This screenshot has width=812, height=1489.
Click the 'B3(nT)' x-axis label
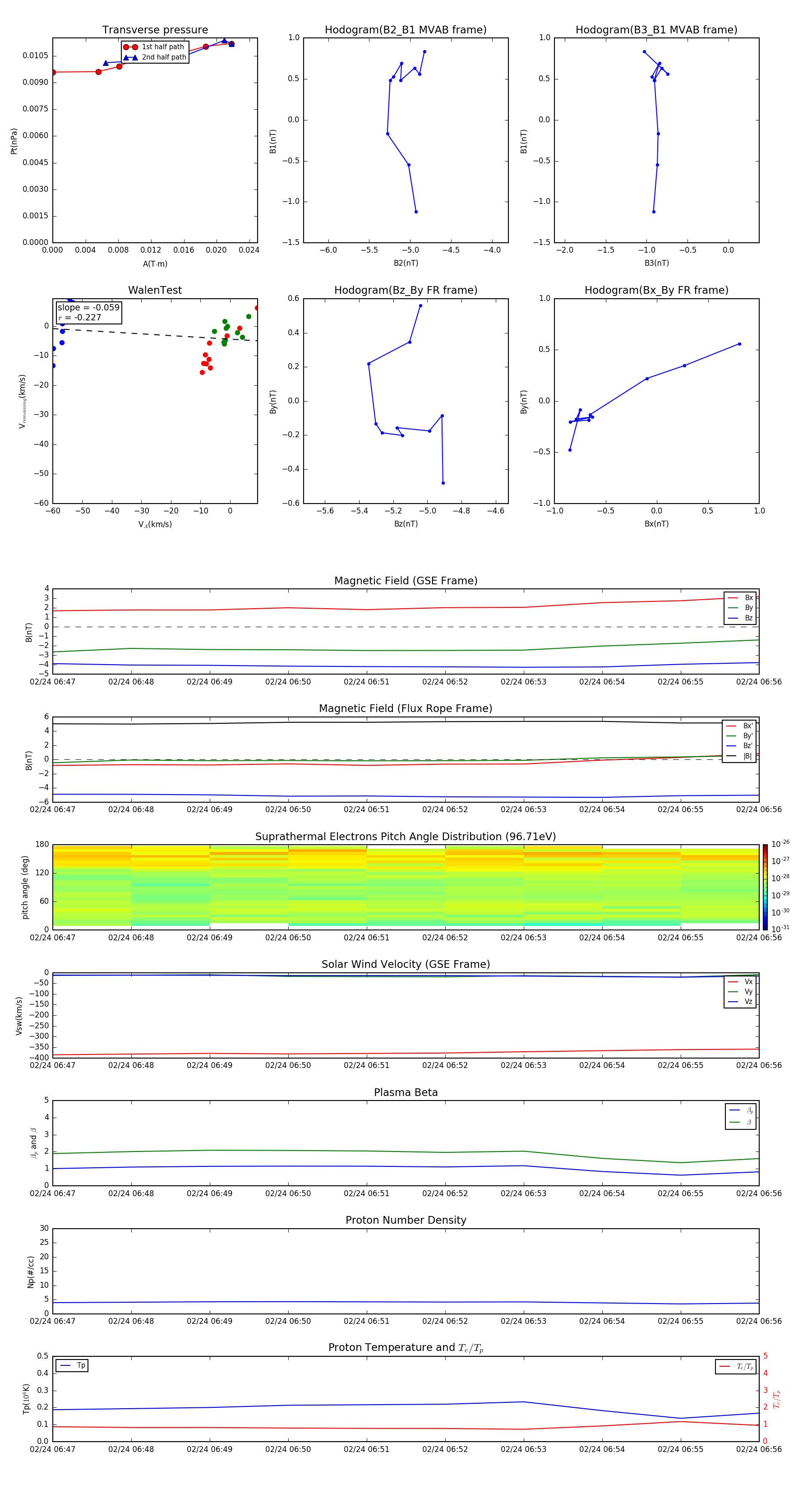click(x=656, y=263)
